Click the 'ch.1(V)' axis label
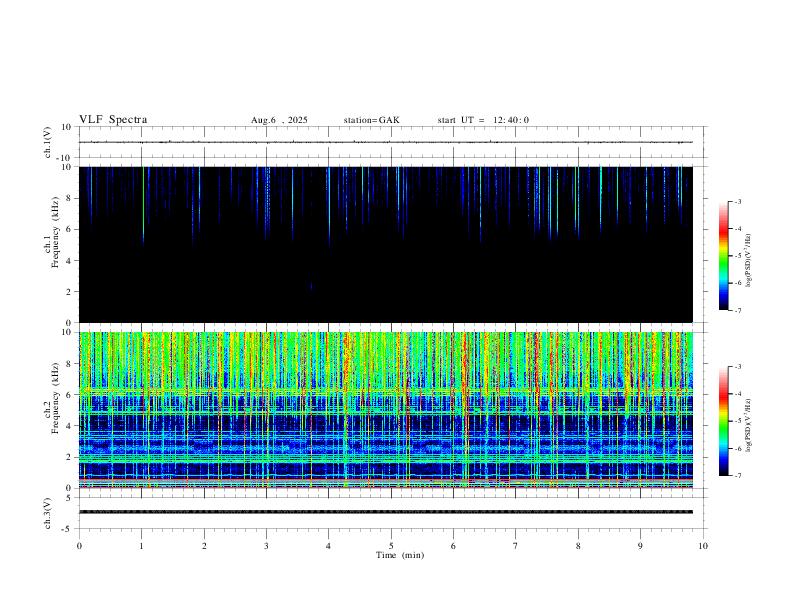The height and width of the screenshot is (612, 792). point(48,142)
